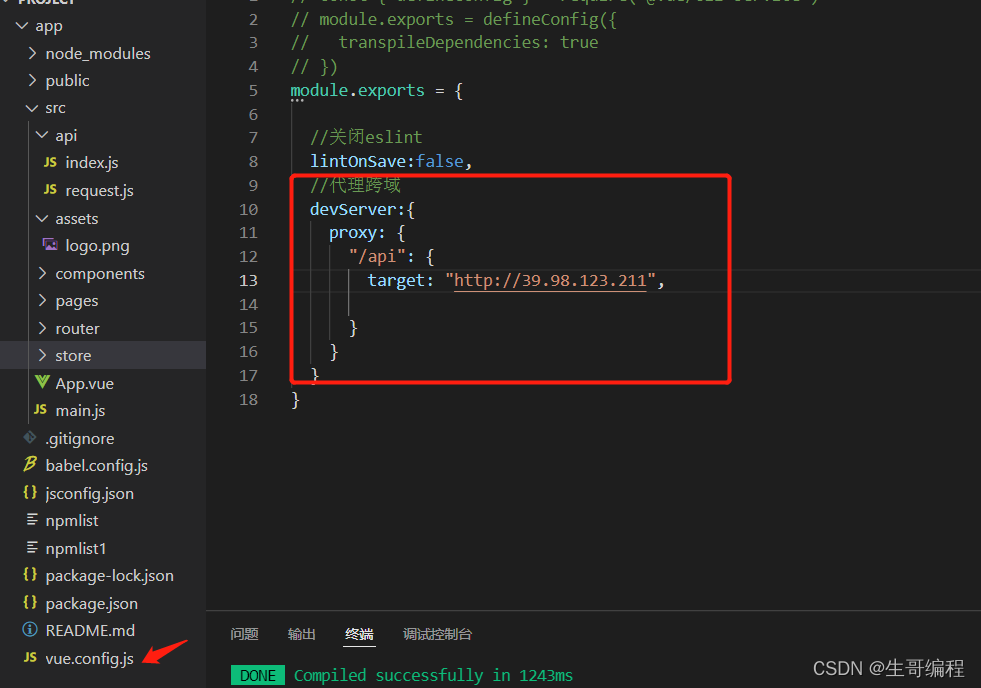Click the braces icon beside jsconfig.json

point(30,493)
